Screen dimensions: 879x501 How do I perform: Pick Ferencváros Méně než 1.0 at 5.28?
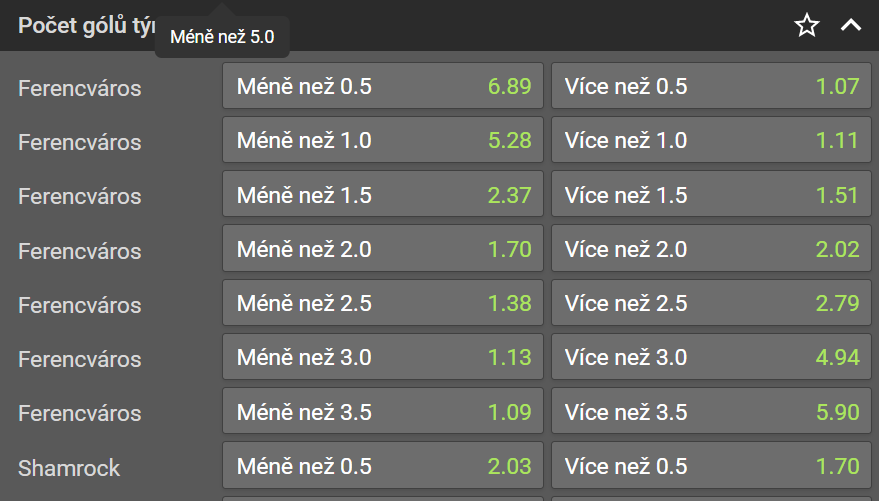click(x=383, y=140)
